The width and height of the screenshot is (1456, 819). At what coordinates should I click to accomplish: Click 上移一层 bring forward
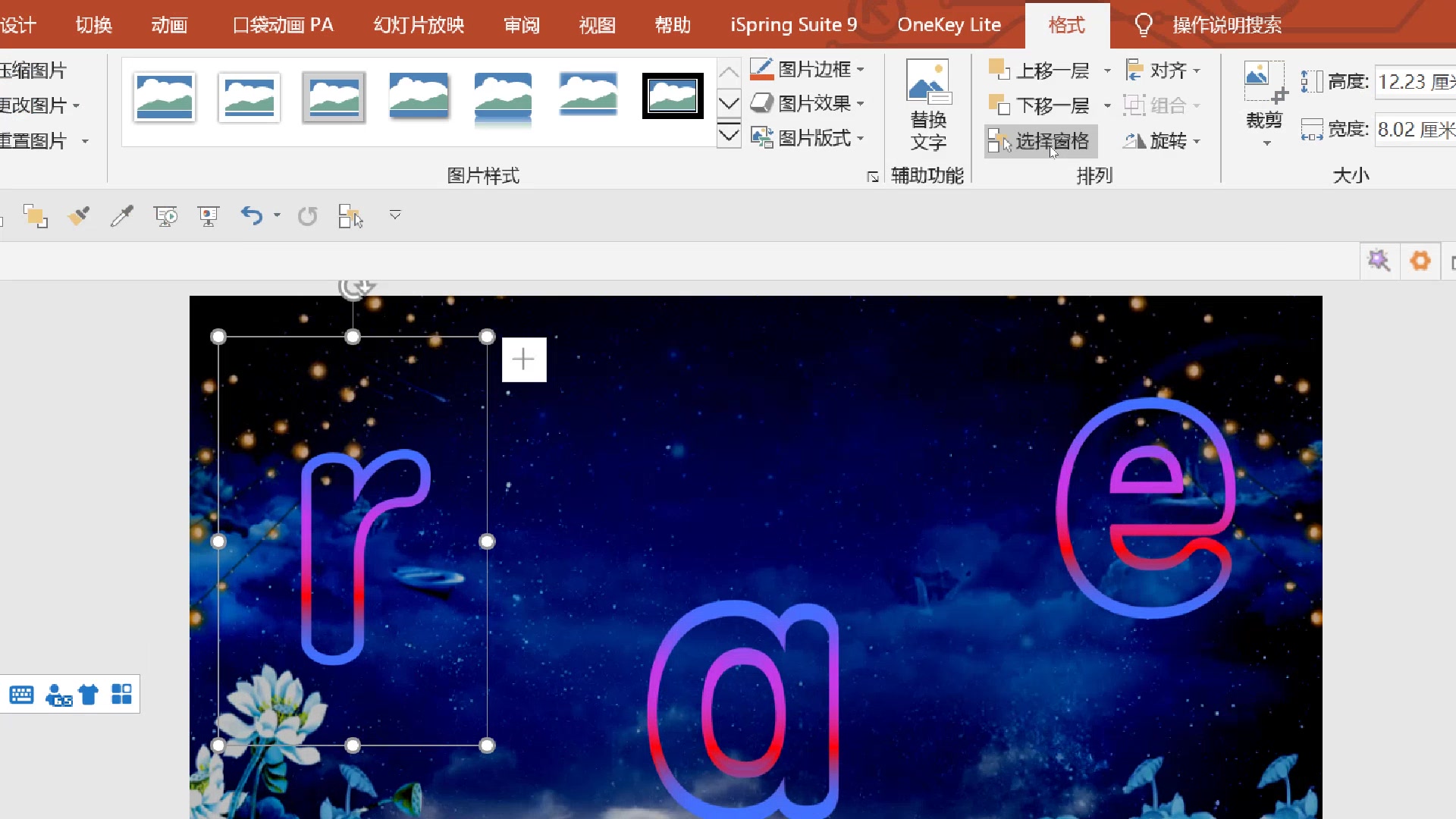pos(1039,71)
